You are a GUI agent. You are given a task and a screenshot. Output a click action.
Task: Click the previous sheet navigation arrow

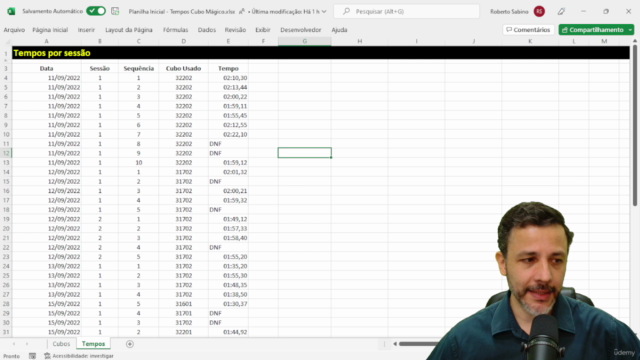pos(14,344)
